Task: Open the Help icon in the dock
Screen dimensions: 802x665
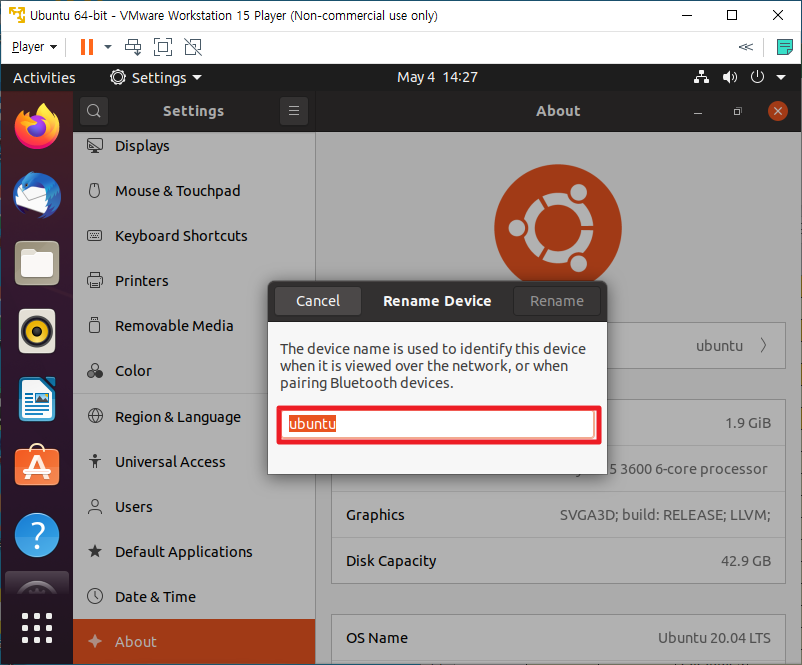Action: coord(37,535)
